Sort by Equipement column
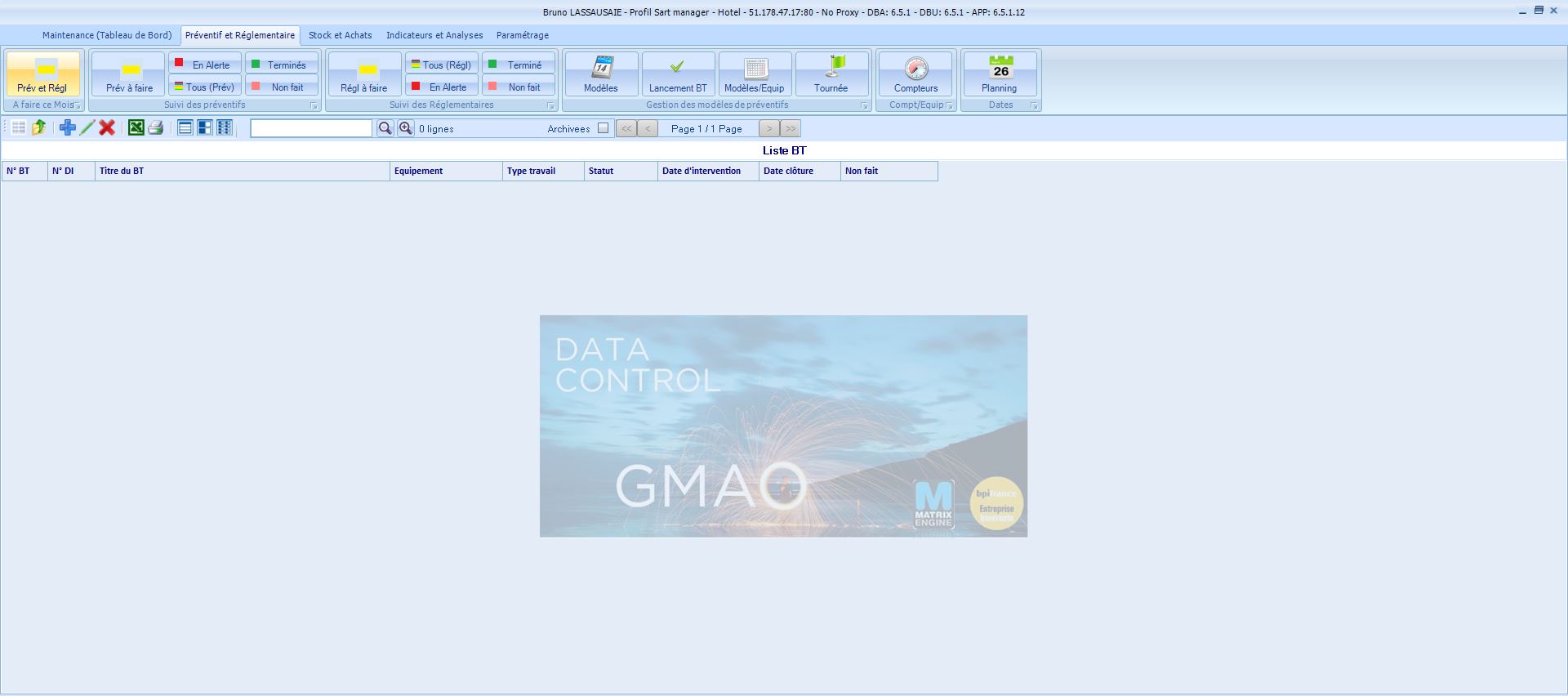The width and height of the screenshot is (1568, 696). click(447, 171)
